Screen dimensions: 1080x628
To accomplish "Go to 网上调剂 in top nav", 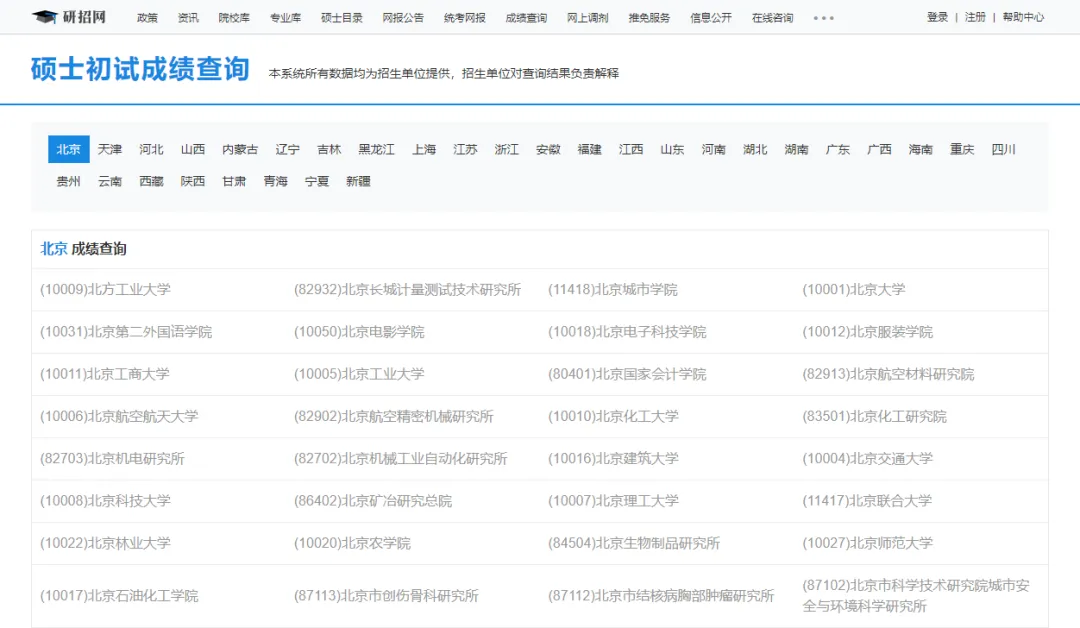I will (588, 18).
